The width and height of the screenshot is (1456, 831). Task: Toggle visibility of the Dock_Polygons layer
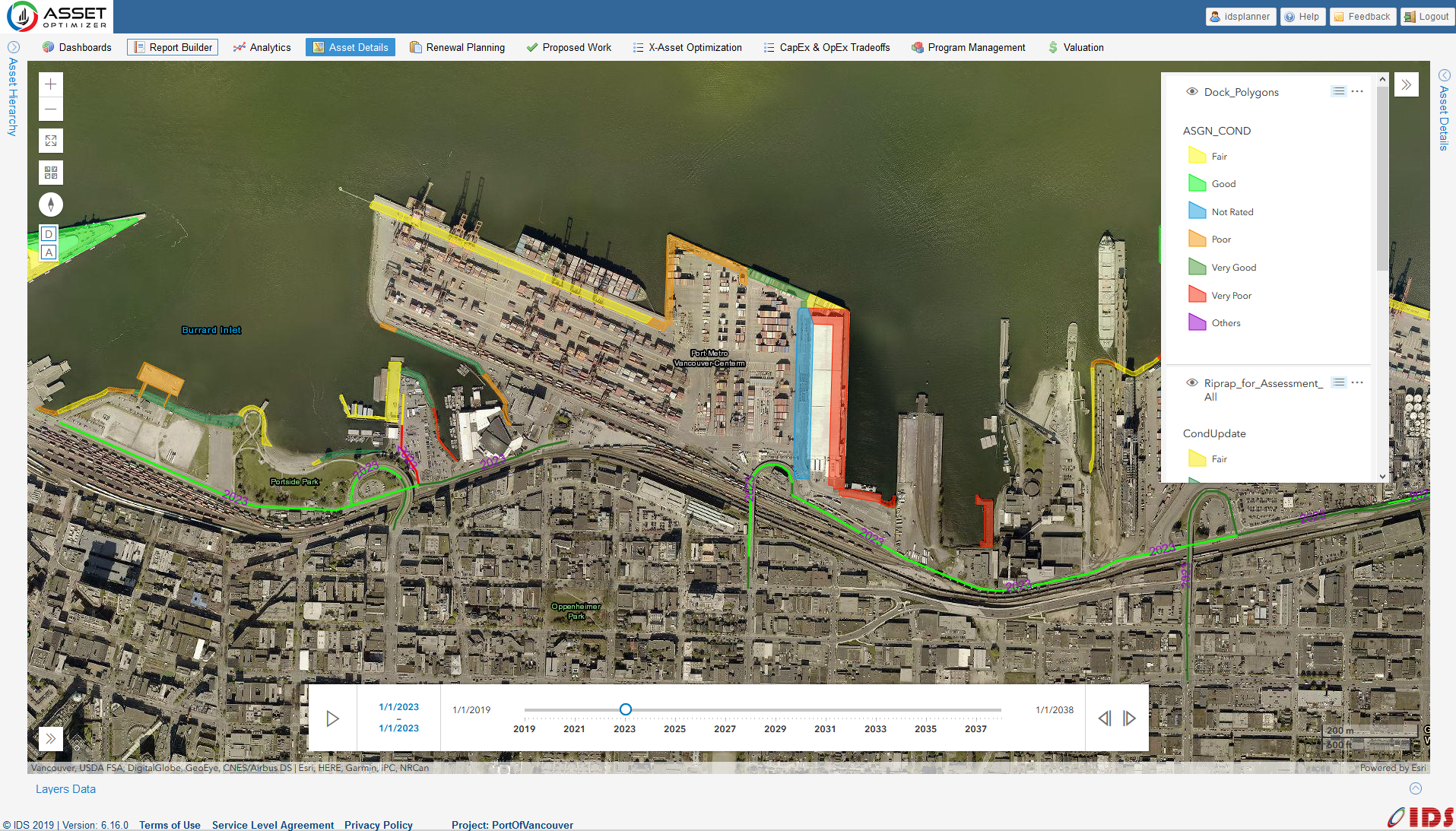(x=1192, y=92)
